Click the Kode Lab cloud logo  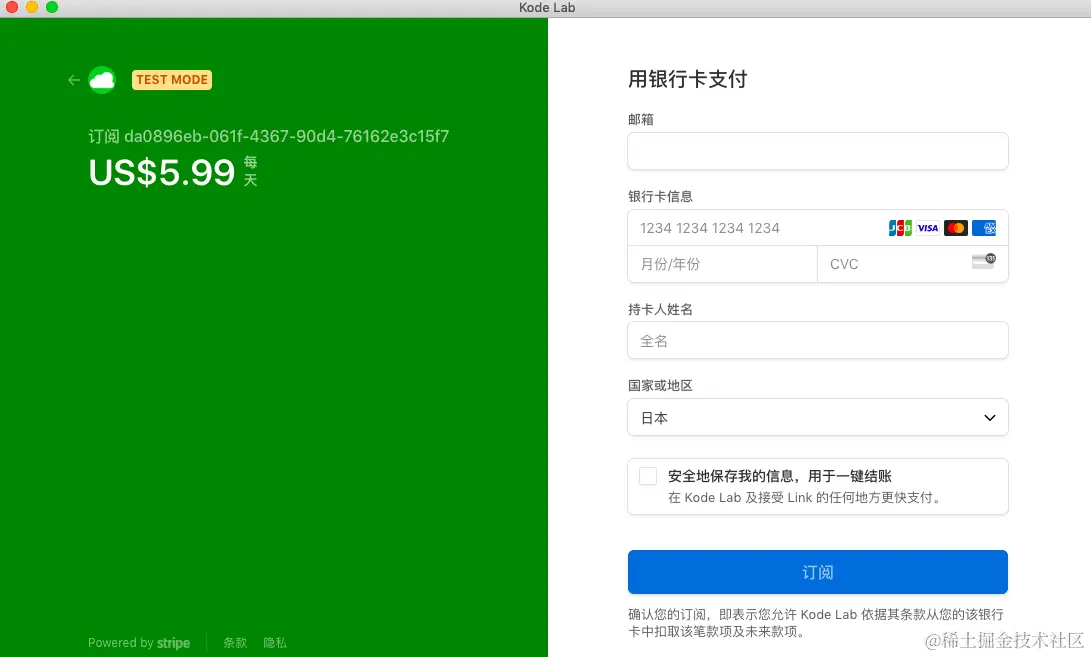click(x=102, y=80)
